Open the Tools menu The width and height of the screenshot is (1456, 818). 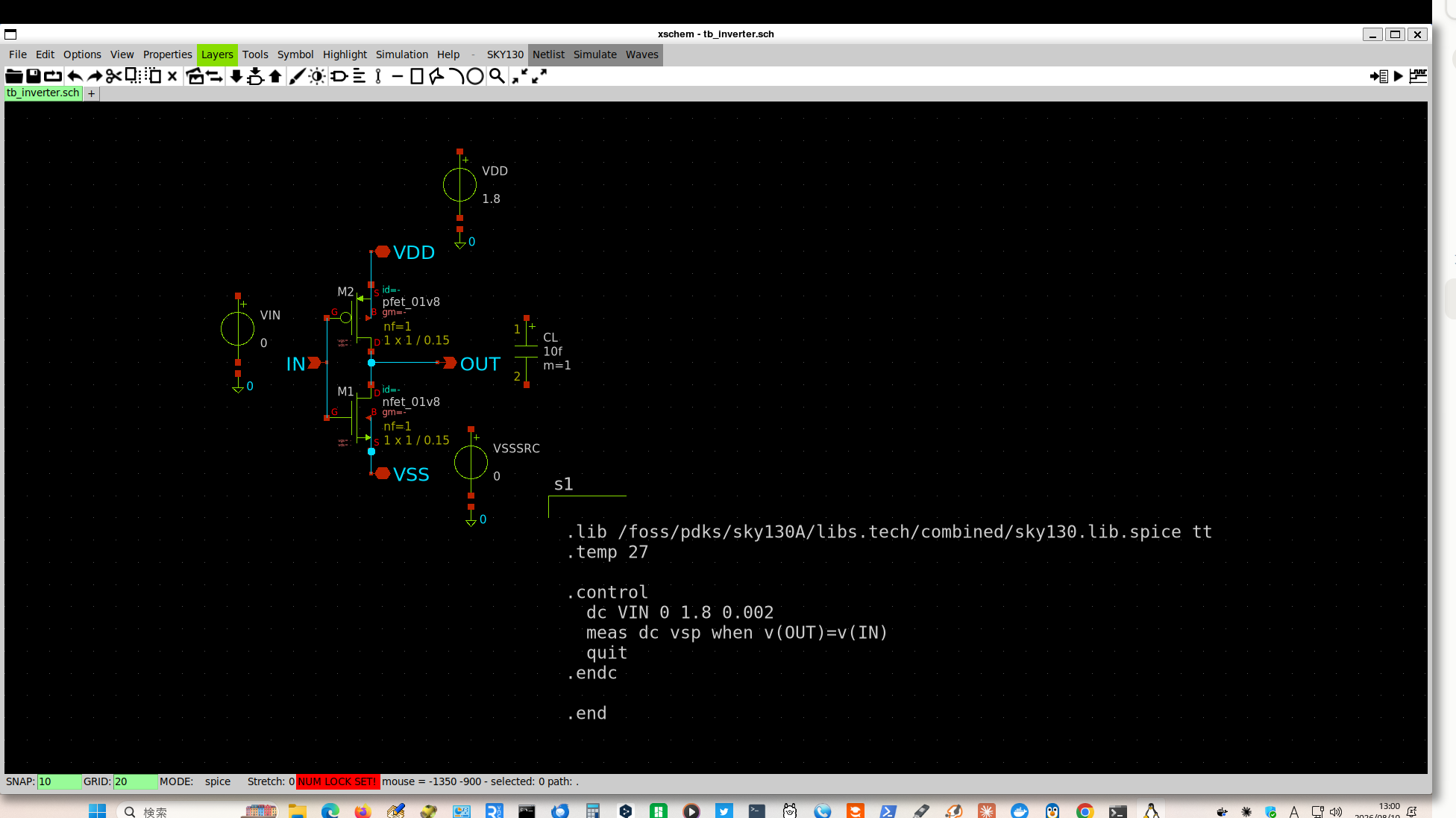coord(255,54)
